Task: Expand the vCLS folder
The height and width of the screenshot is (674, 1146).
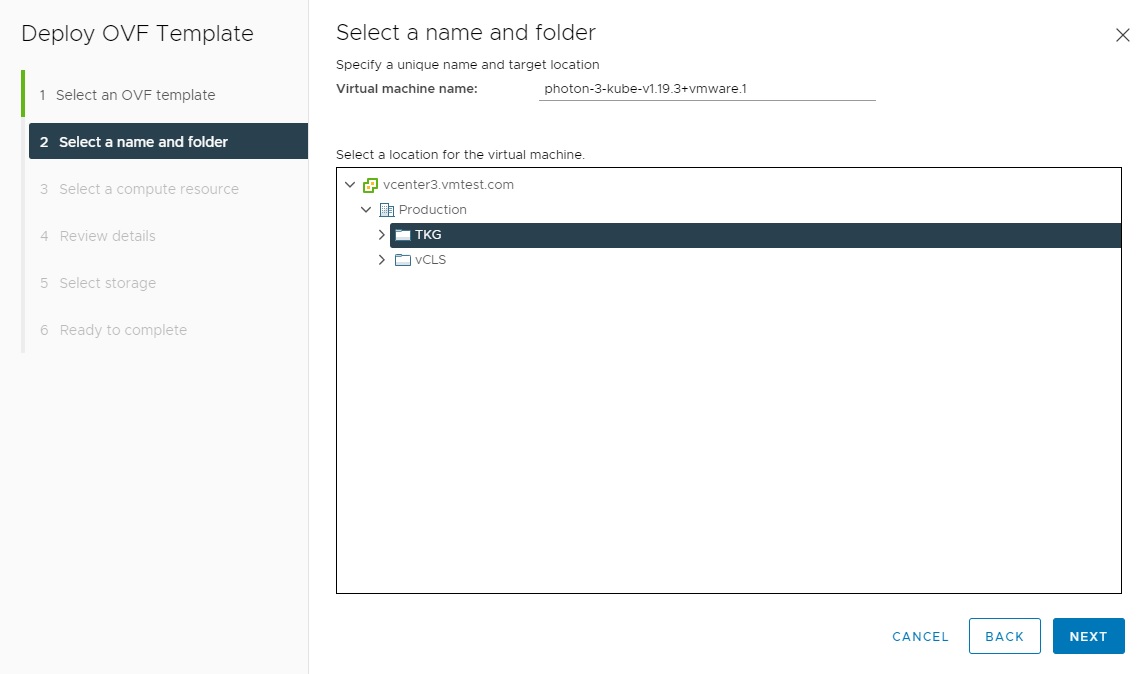Action: pos(381,260)
